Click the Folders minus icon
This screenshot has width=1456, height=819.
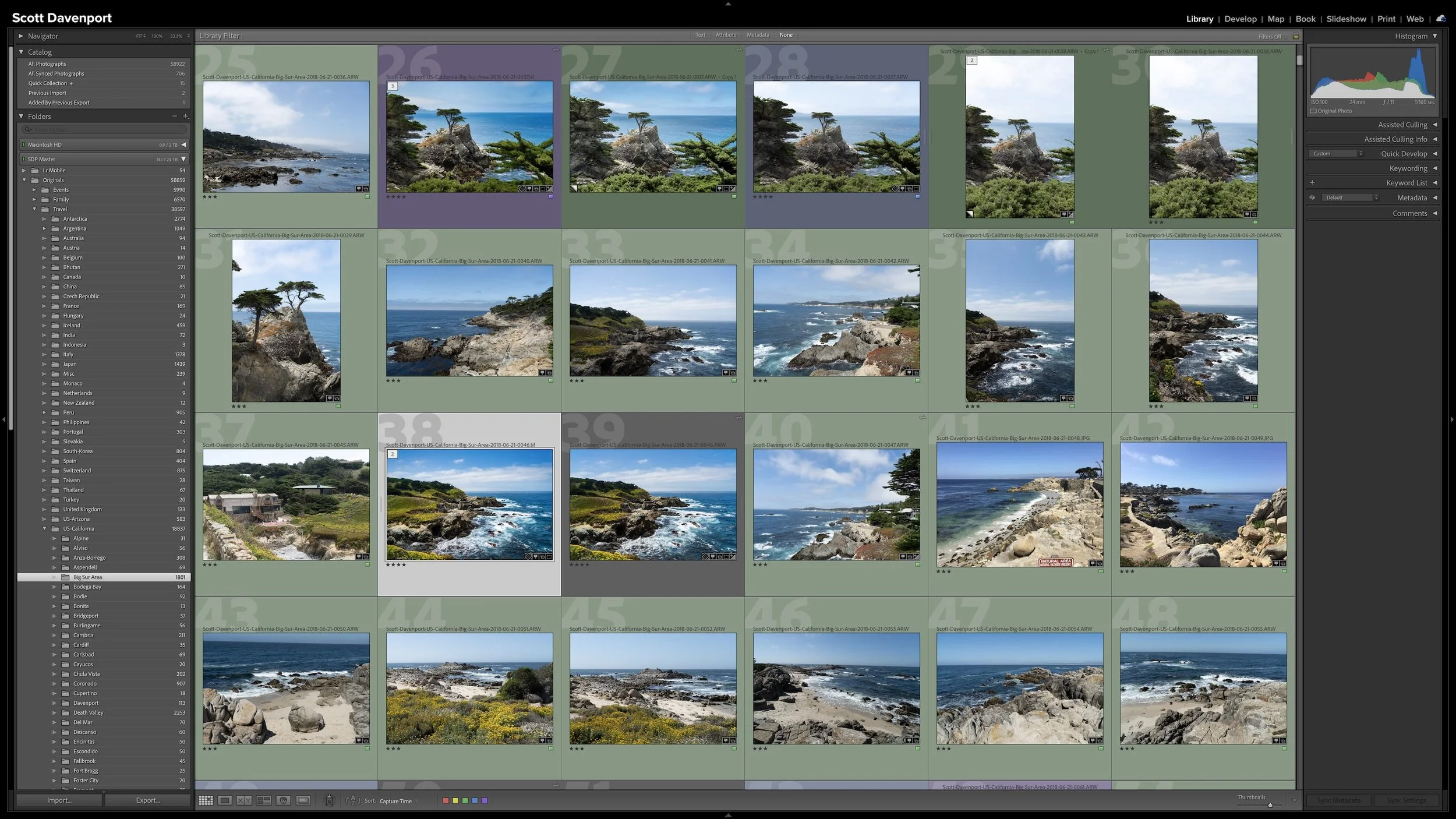coord(174,116)
